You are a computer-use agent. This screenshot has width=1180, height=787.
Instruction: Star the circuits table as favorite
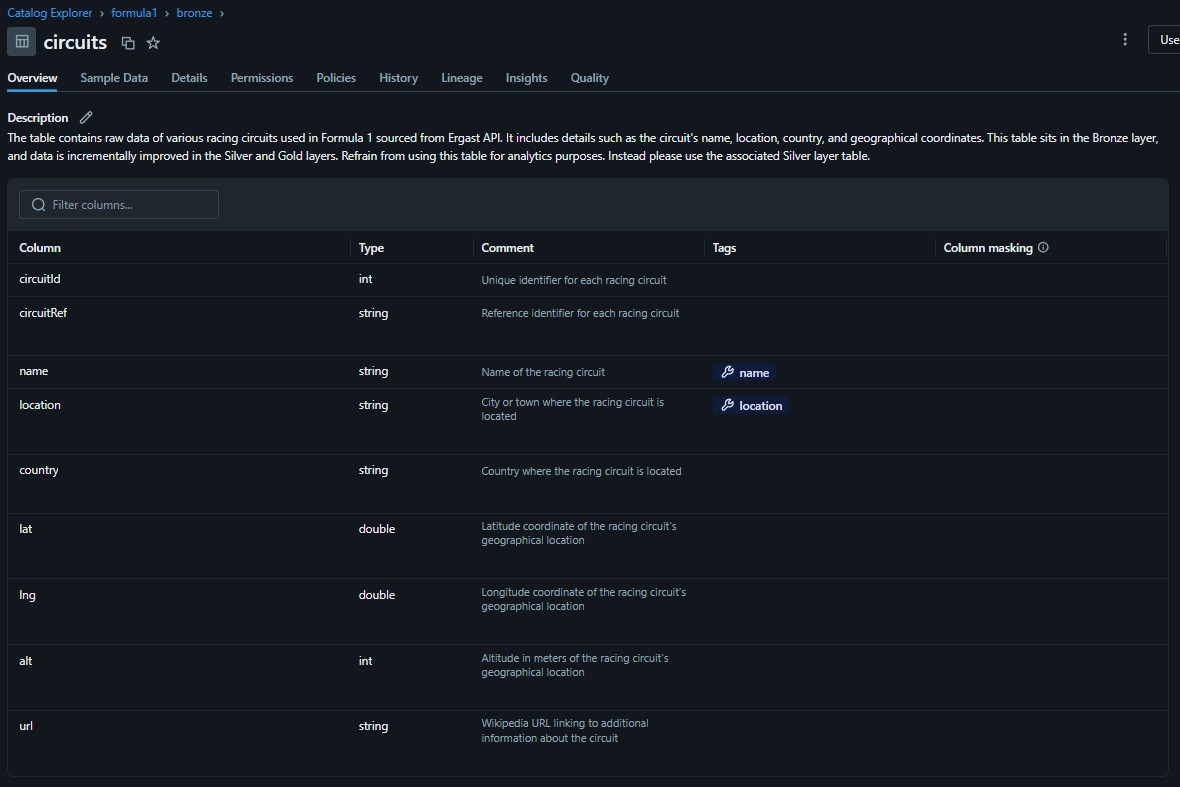[x=152, y=43]
